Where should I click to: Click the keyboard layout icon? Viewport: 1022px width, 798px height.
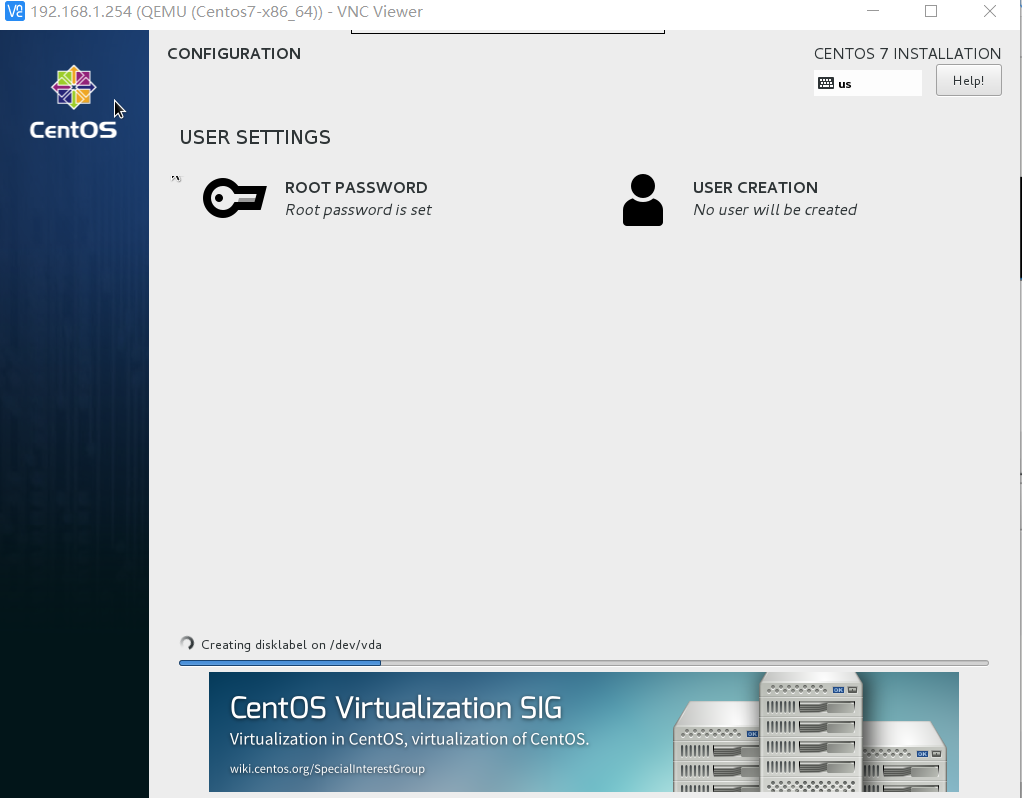(826, 83)
